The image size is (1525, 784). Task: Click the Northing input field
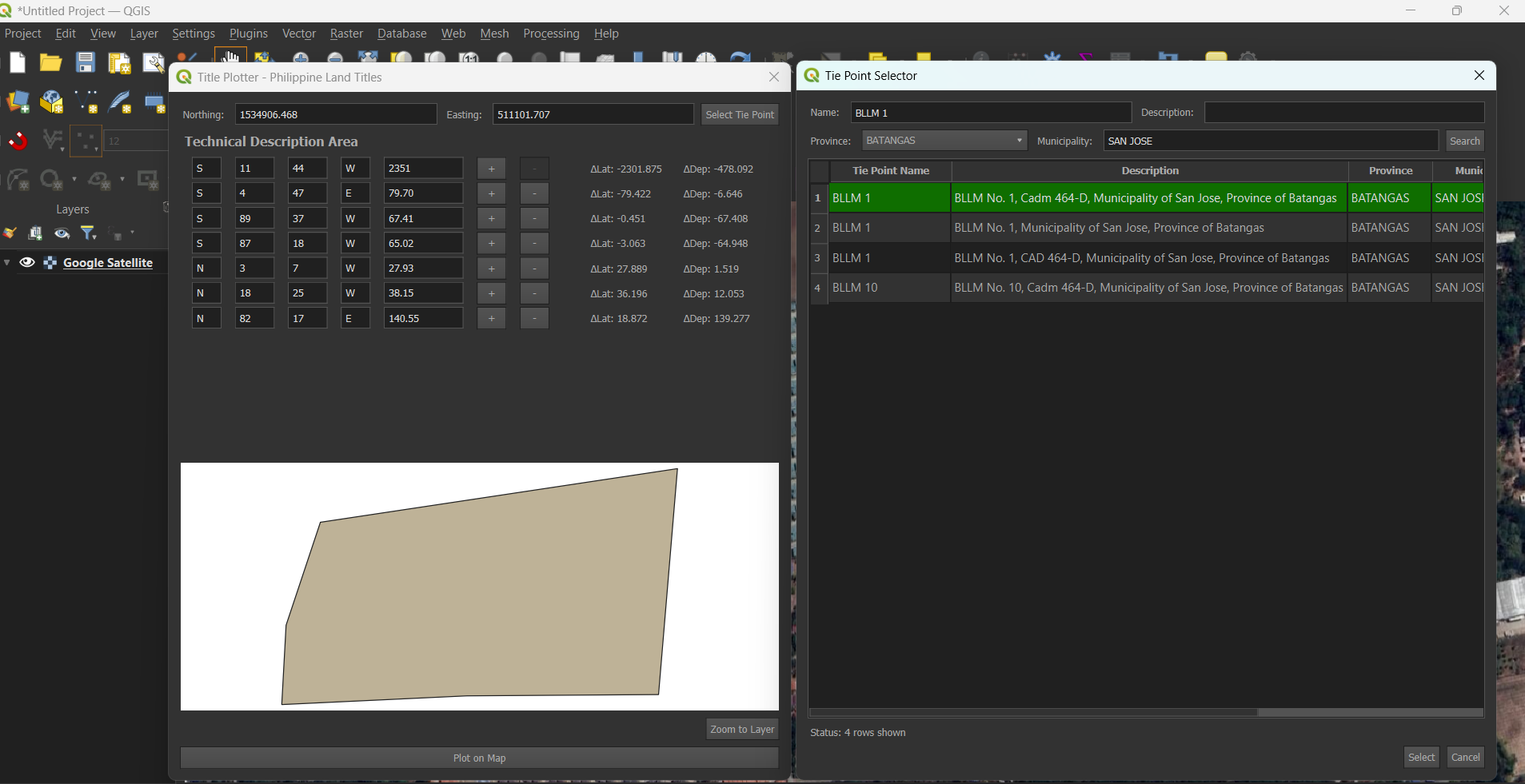tap(336, 114)
